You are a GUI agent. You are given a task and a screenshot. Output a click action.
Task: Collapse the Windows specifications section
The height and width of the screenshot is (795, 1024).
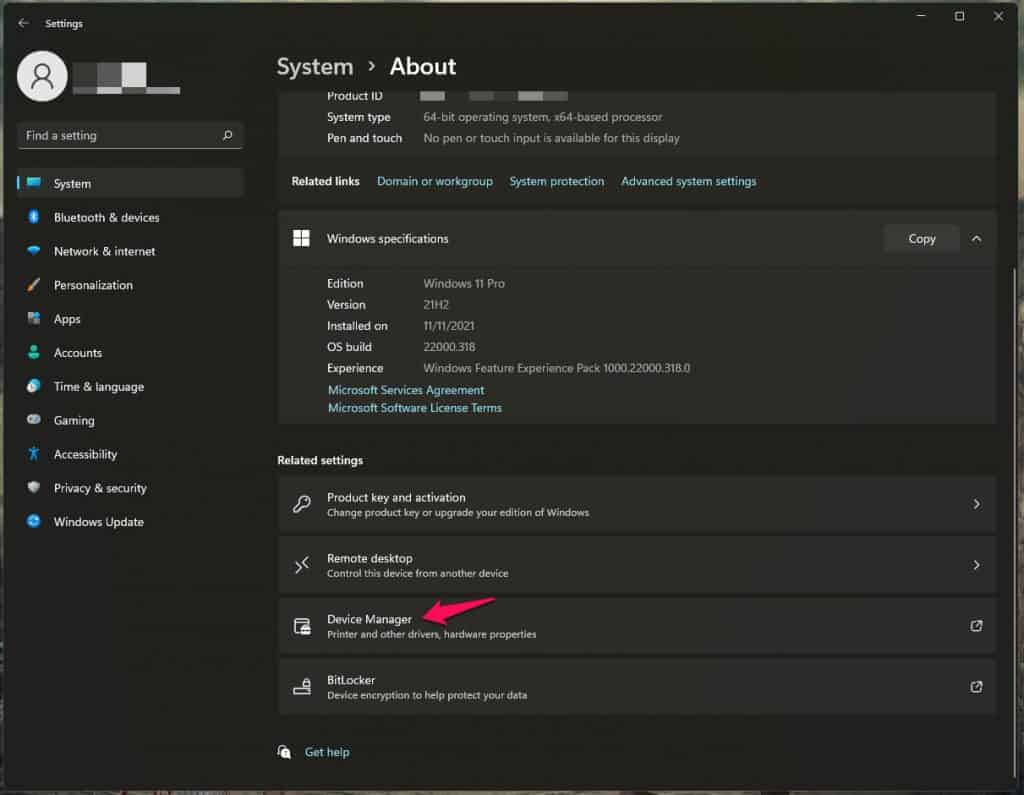point(976,239)
